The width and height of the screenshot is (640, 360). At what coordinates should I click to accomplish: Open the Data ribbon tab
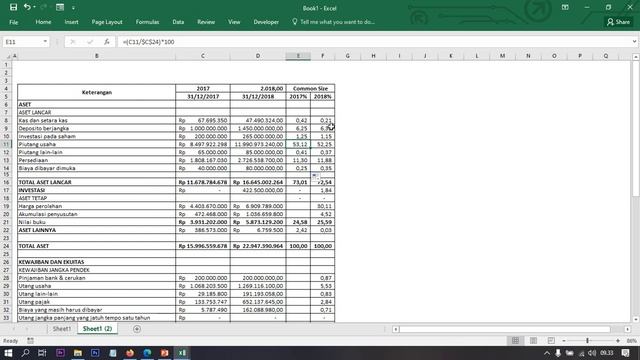point(178,22)
